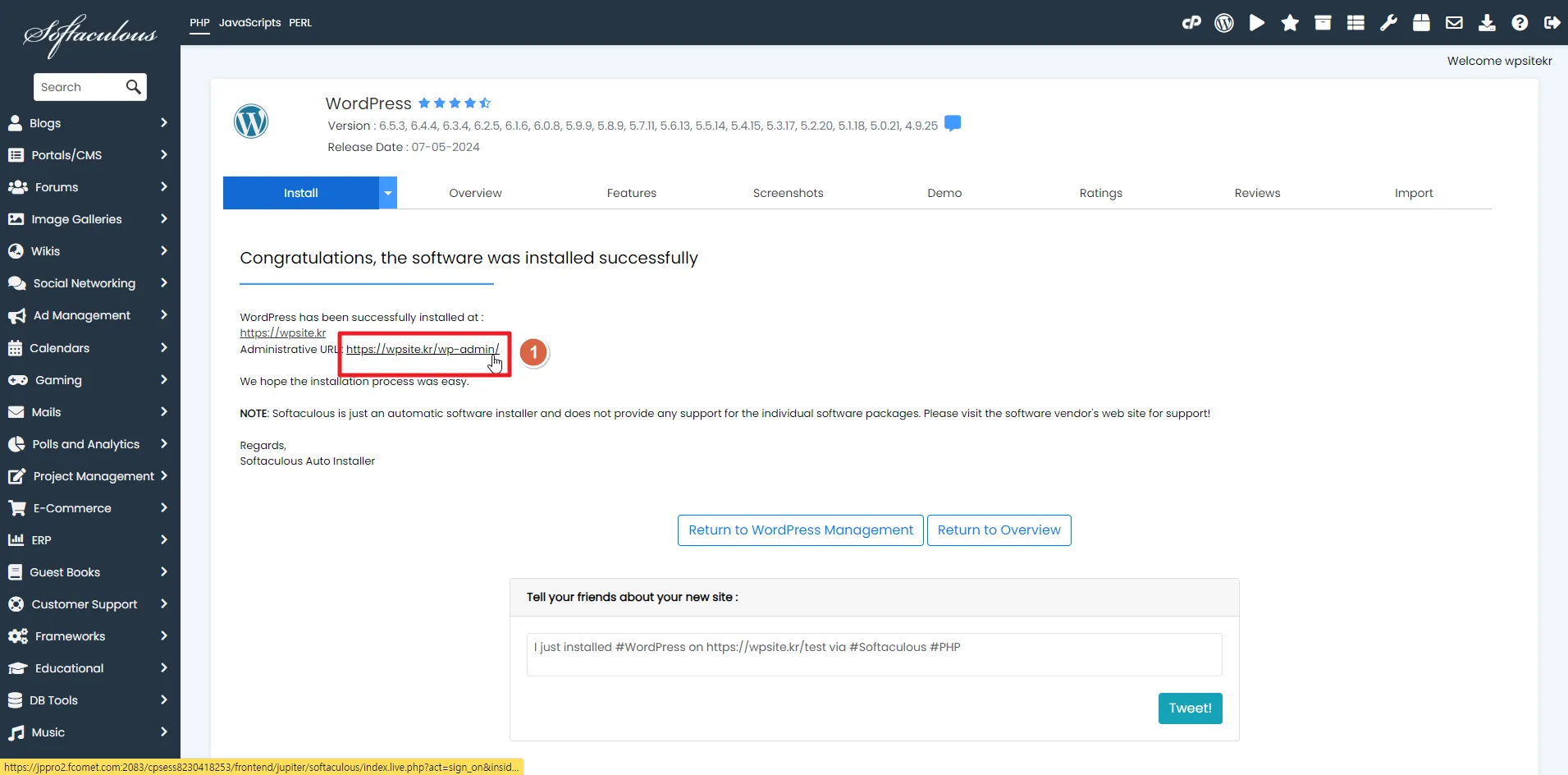Open ratings star icon in top bar
The height and width of the screenshot is (775, 1568).
point(1290,23)
